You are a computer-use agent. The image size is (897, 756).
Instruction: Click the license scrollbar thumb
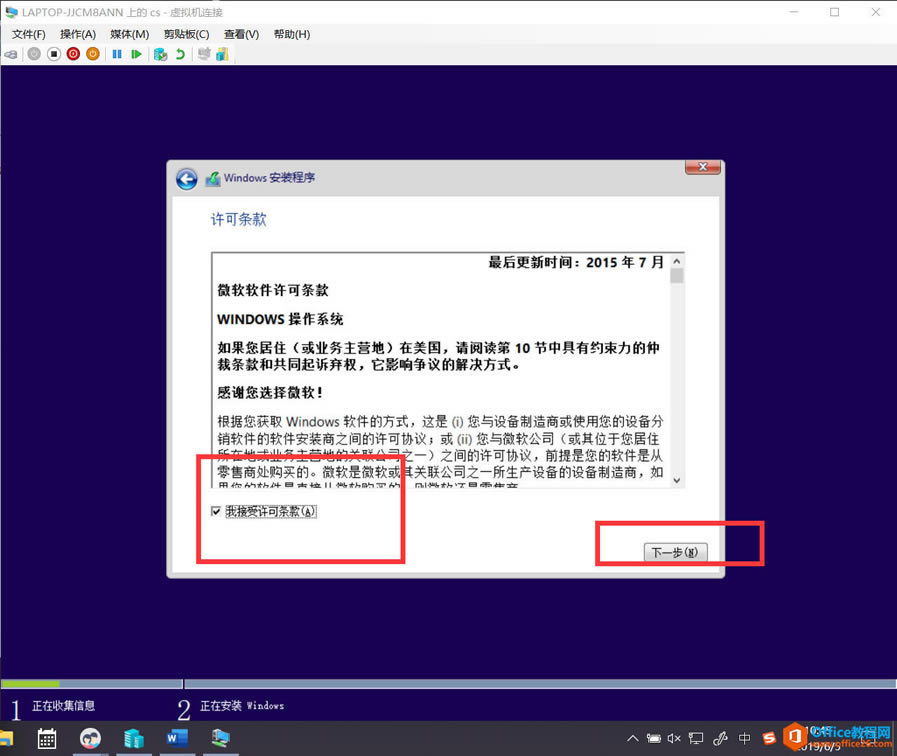pyautogui.click(x=677, y=276)
